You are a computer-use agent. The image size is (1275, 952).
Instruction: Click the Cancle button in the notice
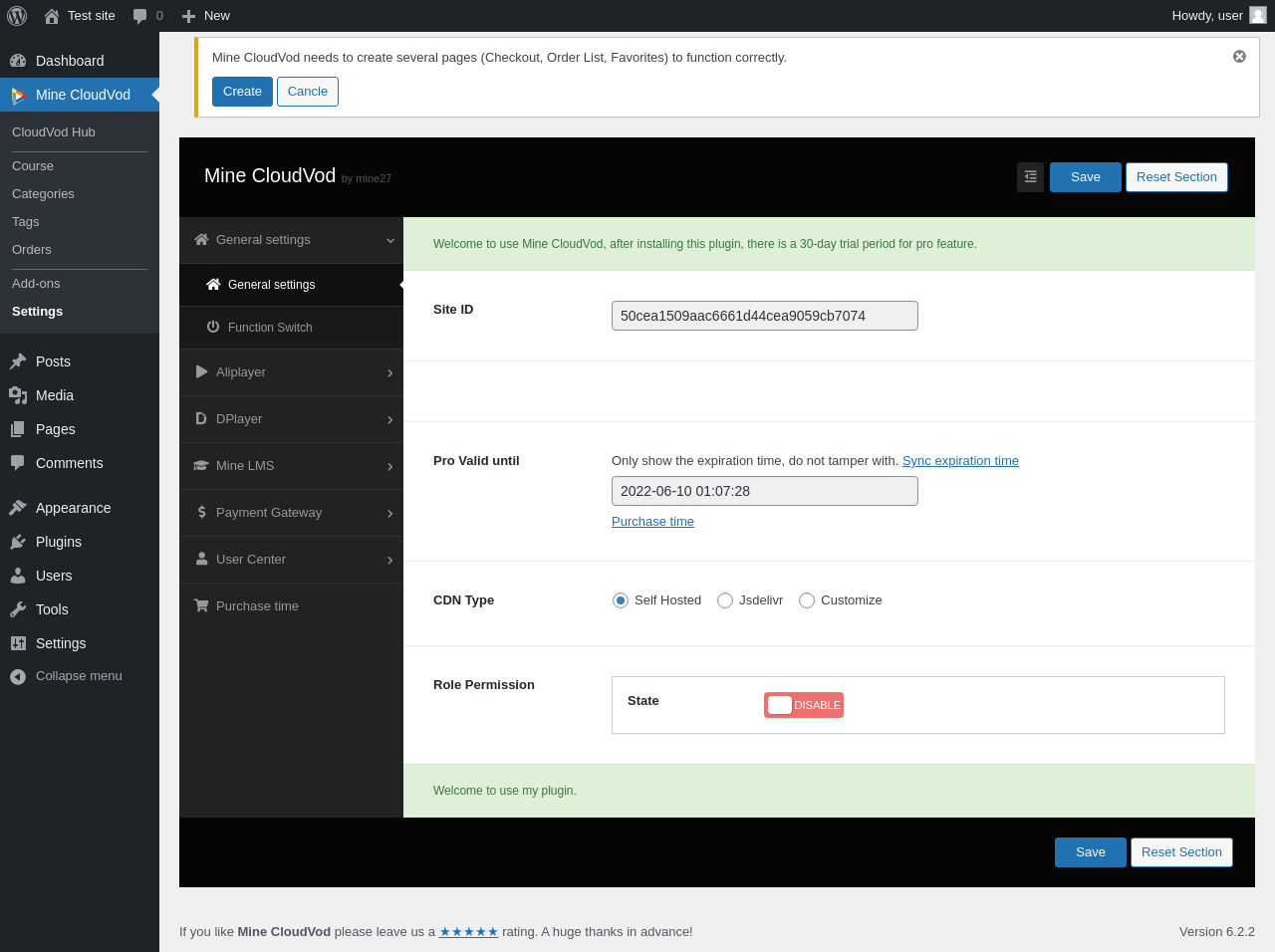pyautogui.click(x=308, y=92)
